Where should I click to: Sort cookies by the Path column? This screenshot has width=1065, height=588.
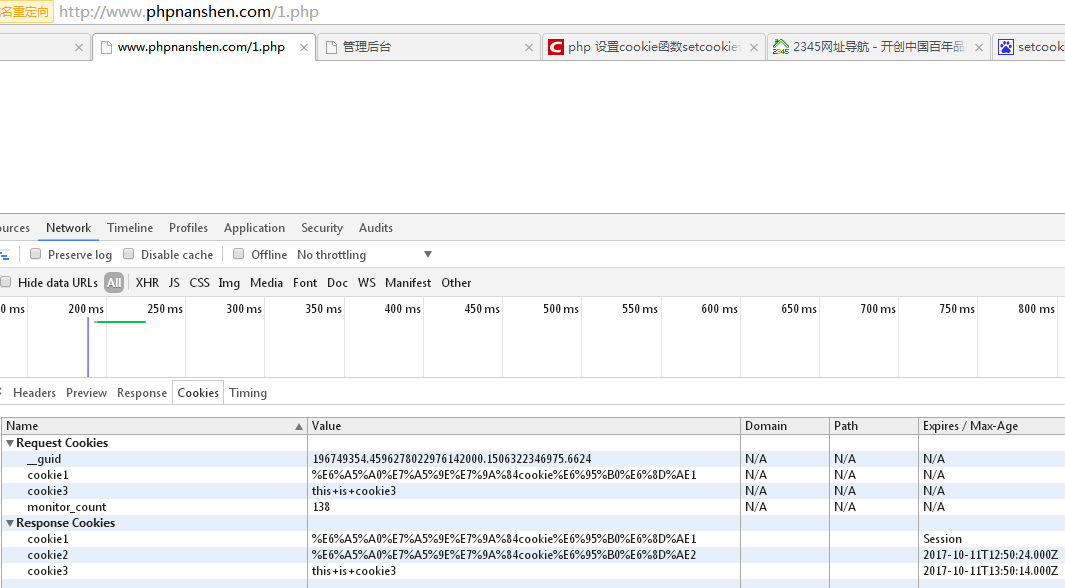pos(873,426)
